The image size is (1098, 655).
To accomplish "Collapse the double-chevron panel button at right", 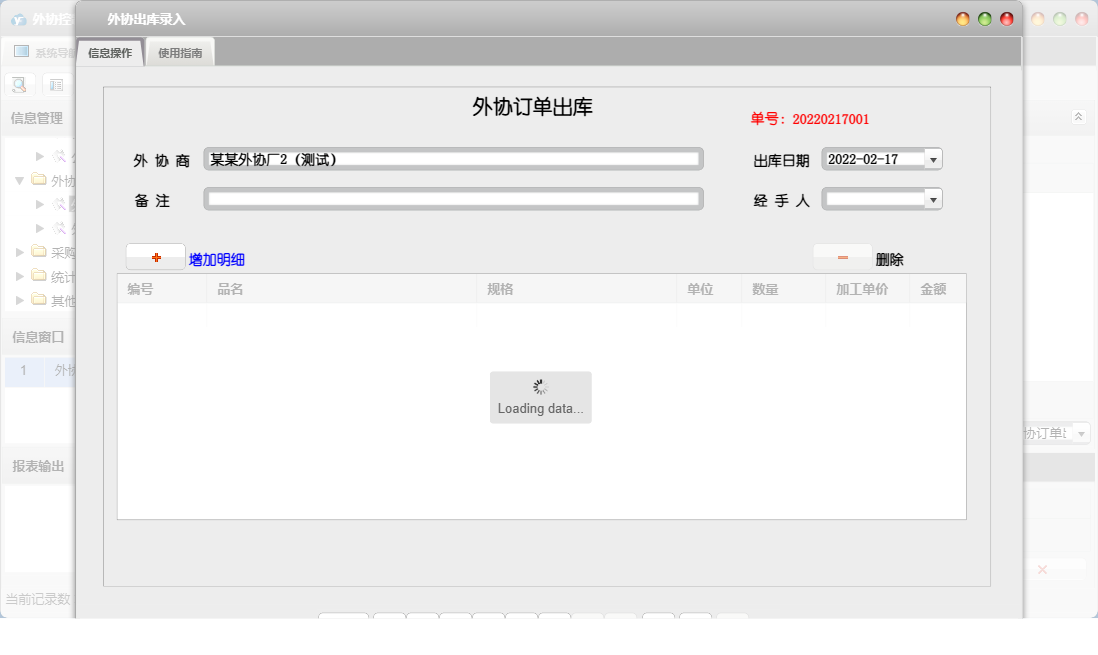I will [x=1078, y=117].
